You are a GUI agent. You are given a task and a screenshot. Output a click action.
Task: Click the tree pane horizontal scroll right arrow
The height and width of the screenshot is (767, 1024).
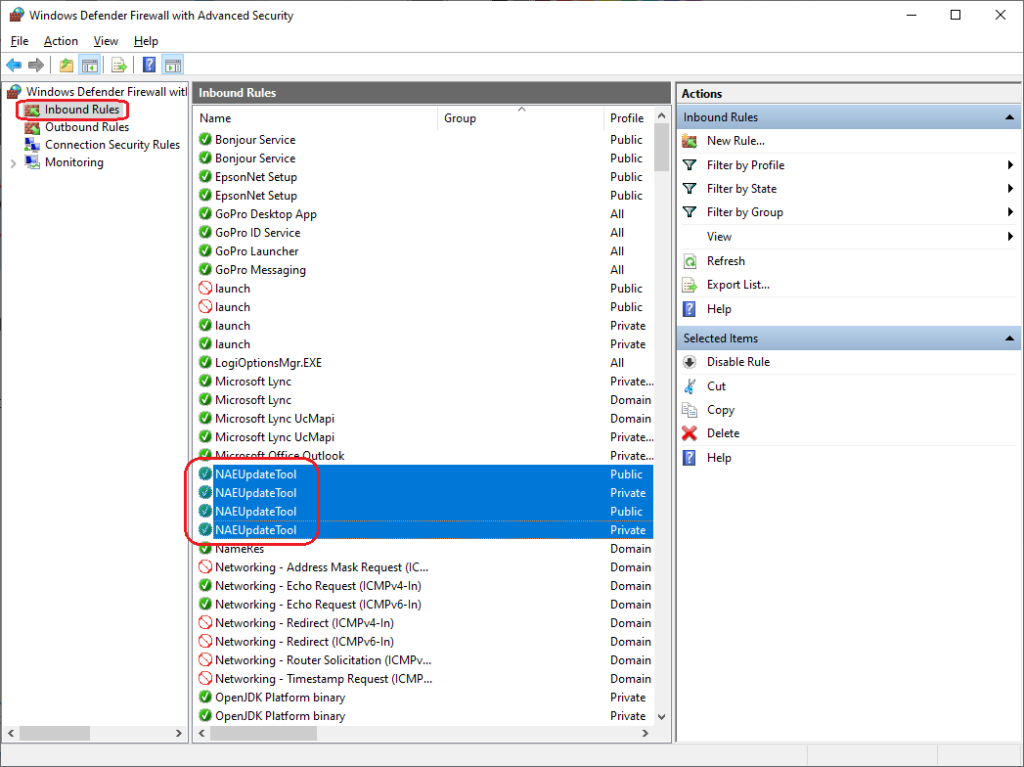[x=179, y=734]
